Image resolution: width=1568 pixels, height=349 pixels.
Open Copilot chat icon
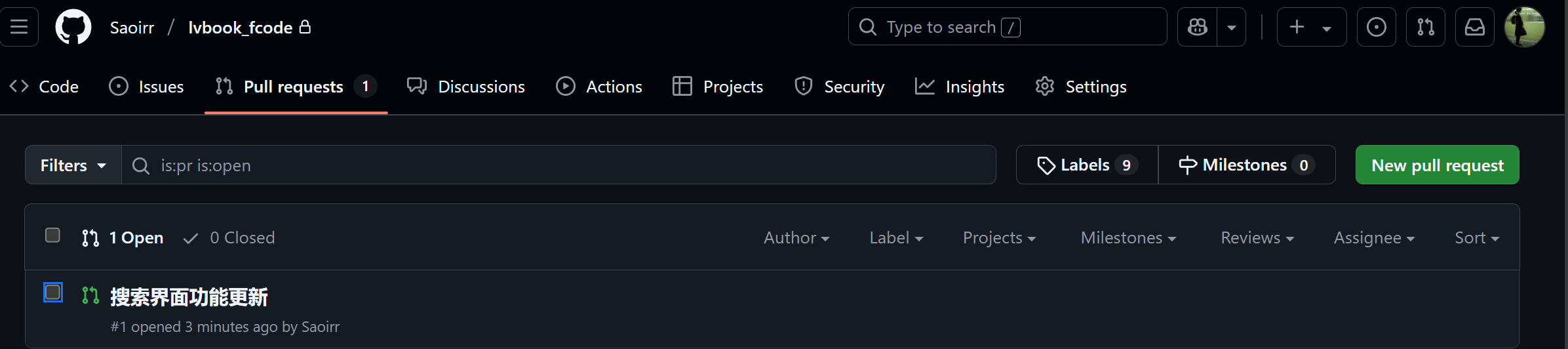(x=1198, y=27)
